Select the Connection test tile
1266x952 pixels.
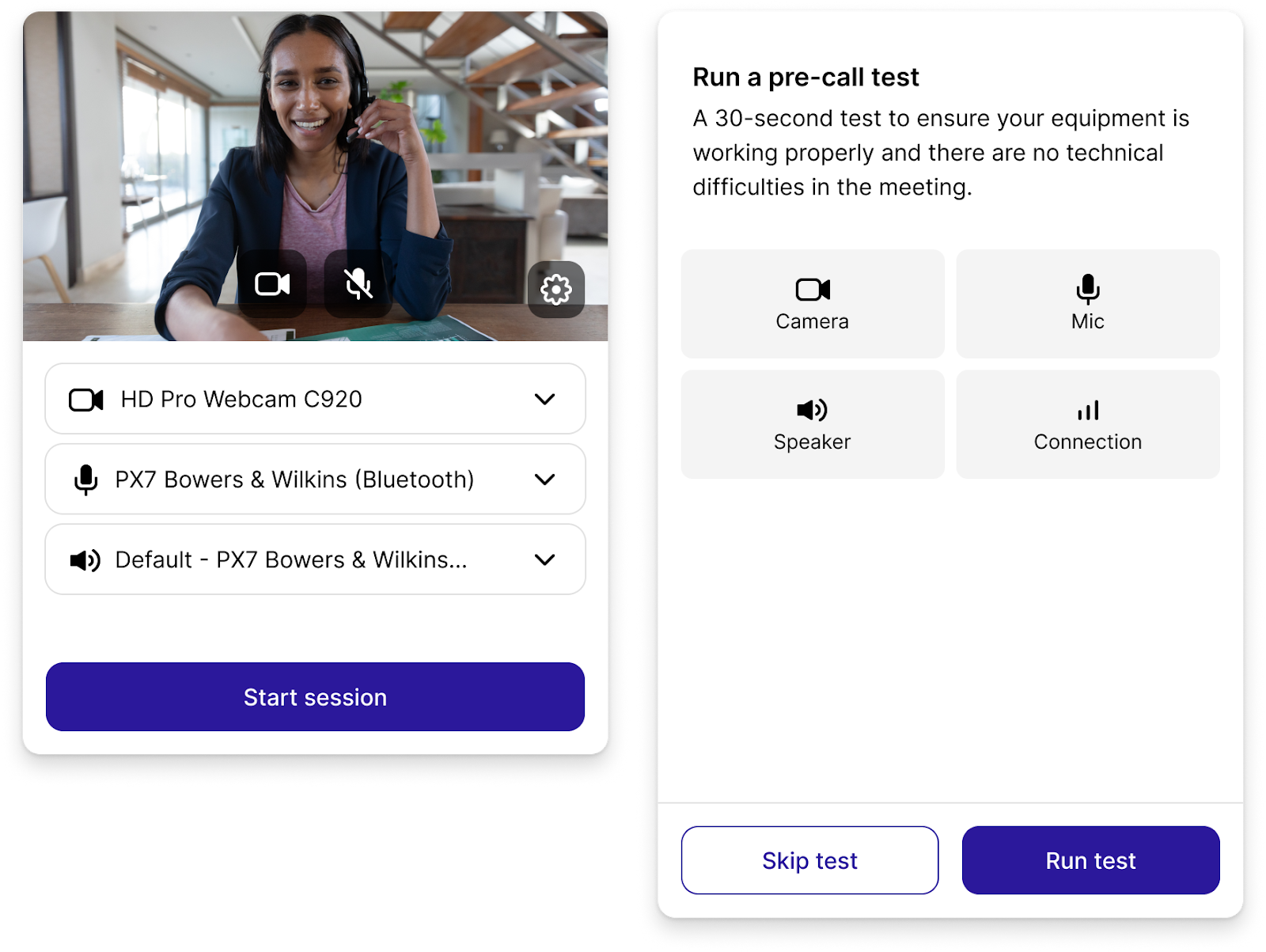click(x=1088, y=424)
